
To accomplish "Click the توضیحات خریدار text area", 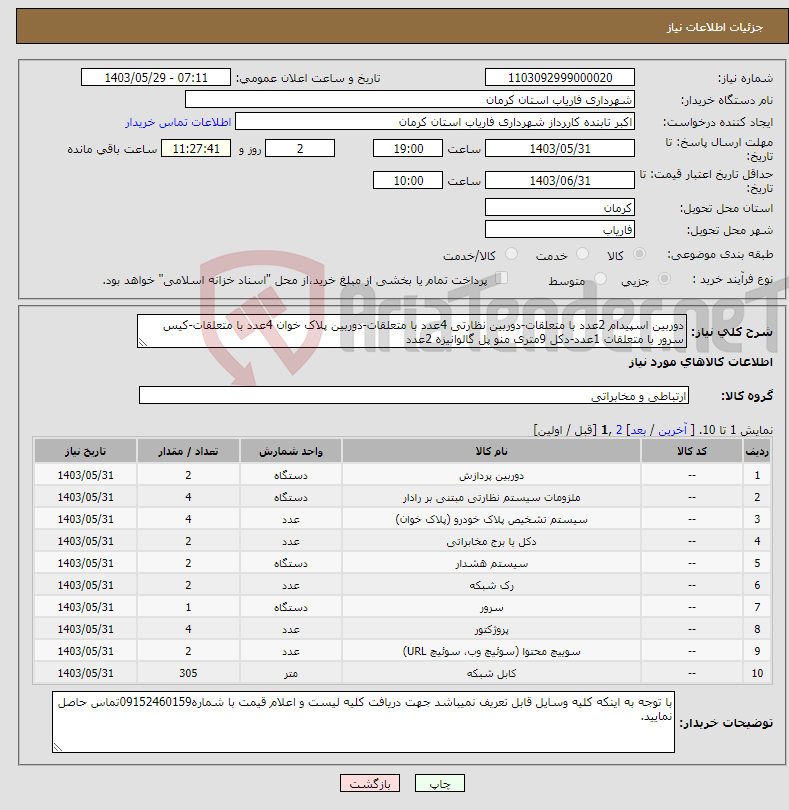I will [363, 722].
